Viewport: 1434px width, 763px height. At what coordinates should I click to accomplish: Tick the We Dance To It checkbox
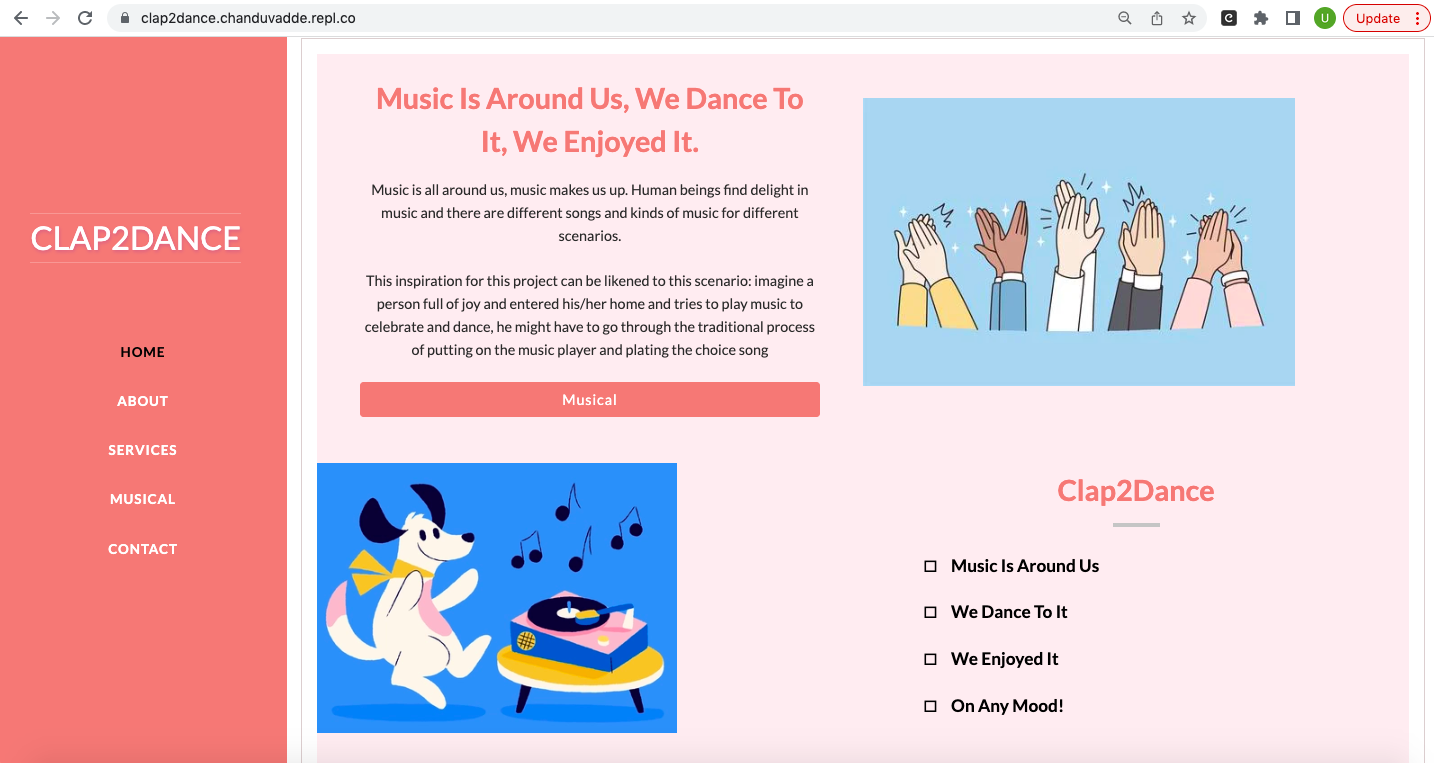point(930,612)
